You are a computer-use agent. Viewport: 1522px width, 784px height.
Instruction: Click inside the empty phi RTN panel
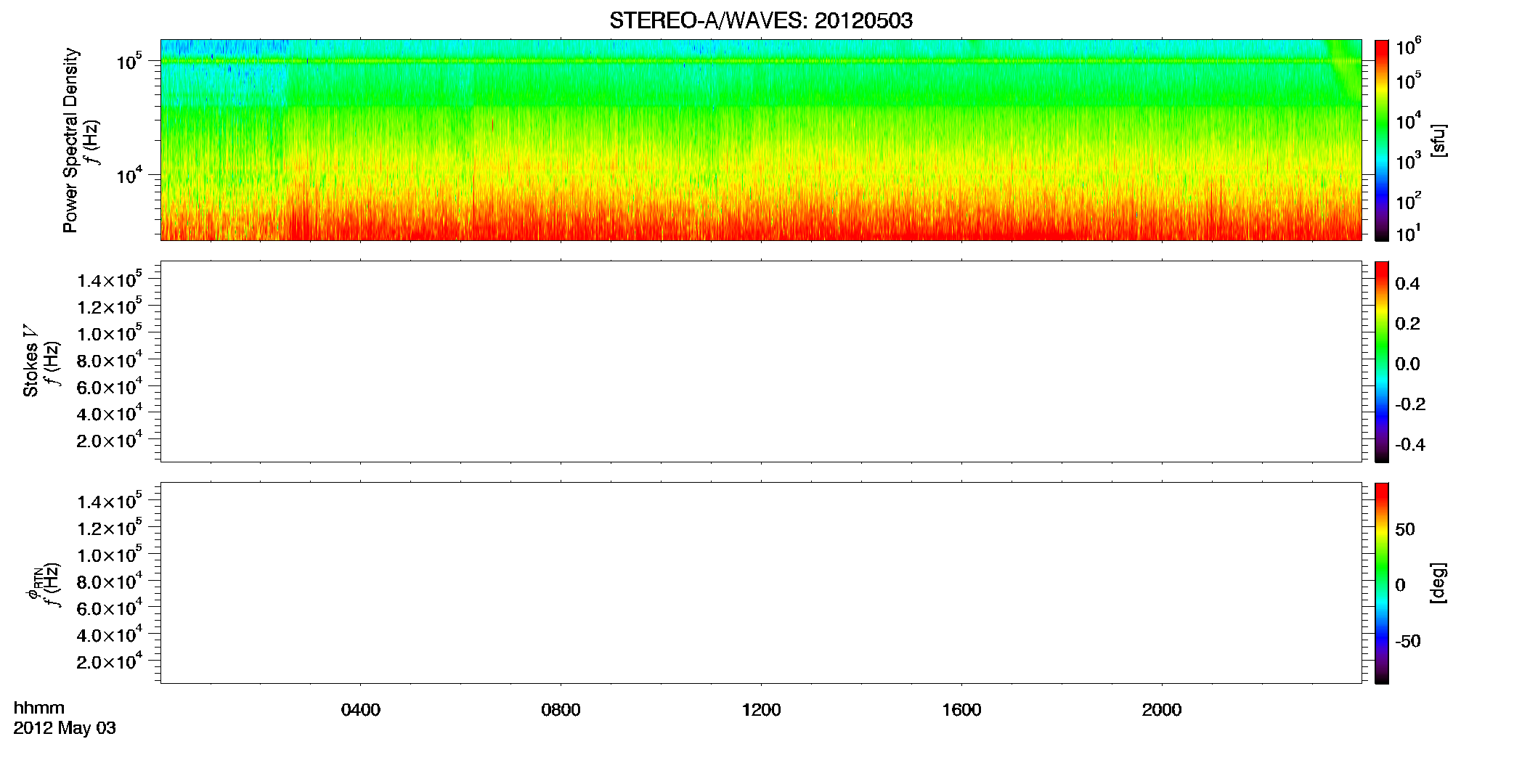[x=760, y=583]
